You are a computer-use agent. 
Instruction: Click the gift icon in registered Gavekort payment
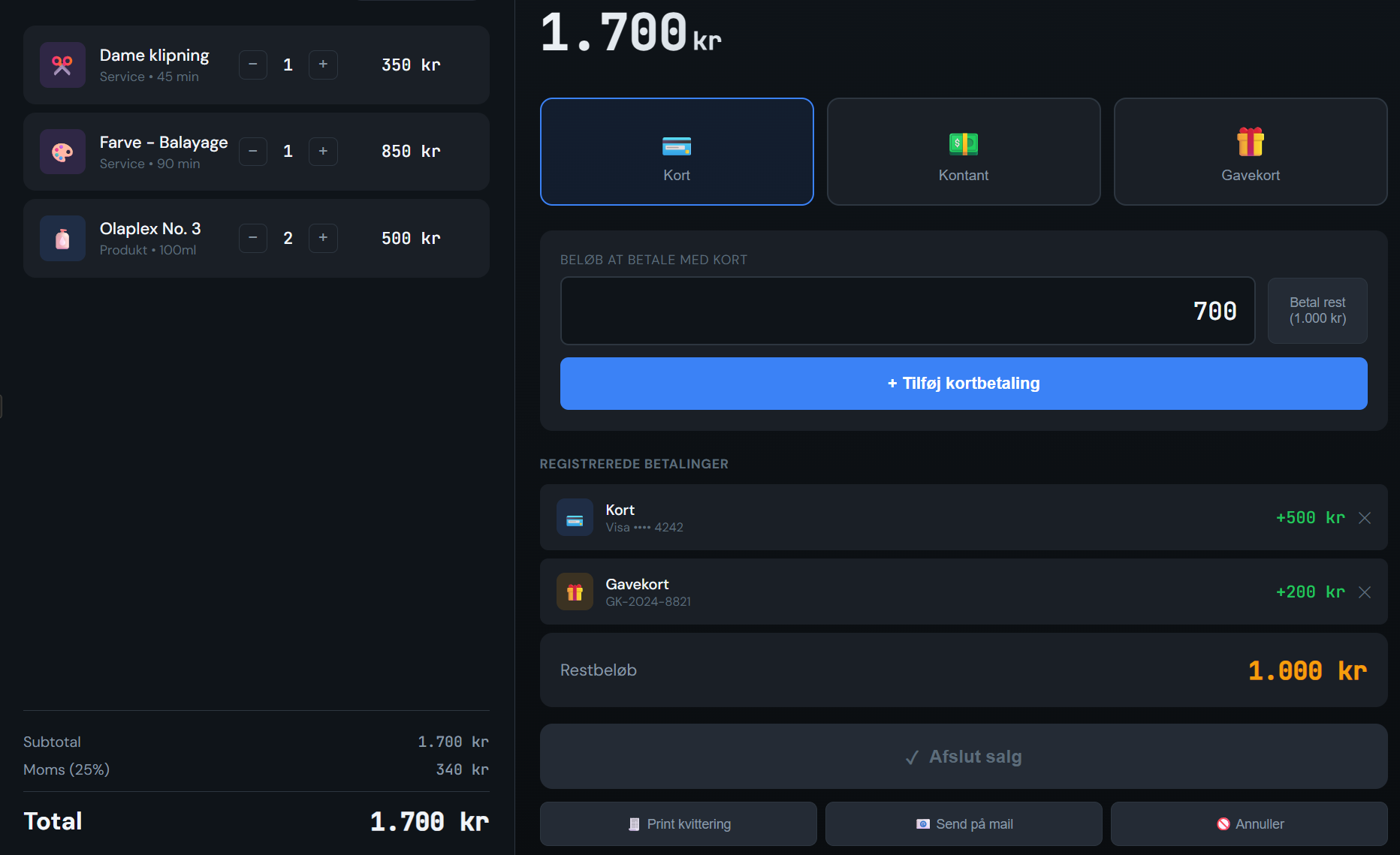(x=575, y=592)
